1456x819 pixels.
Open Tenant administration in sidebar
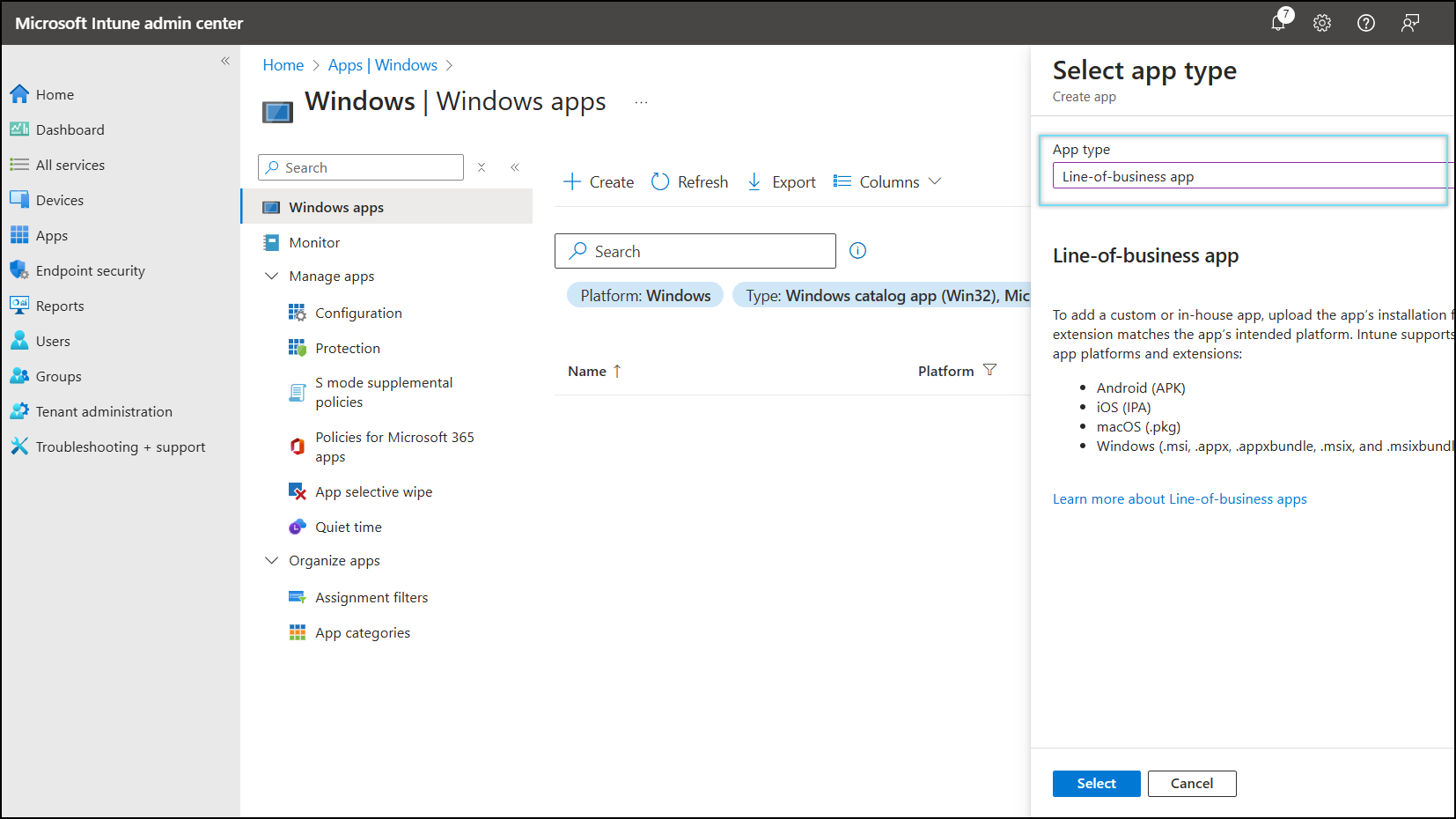point(104,411)
